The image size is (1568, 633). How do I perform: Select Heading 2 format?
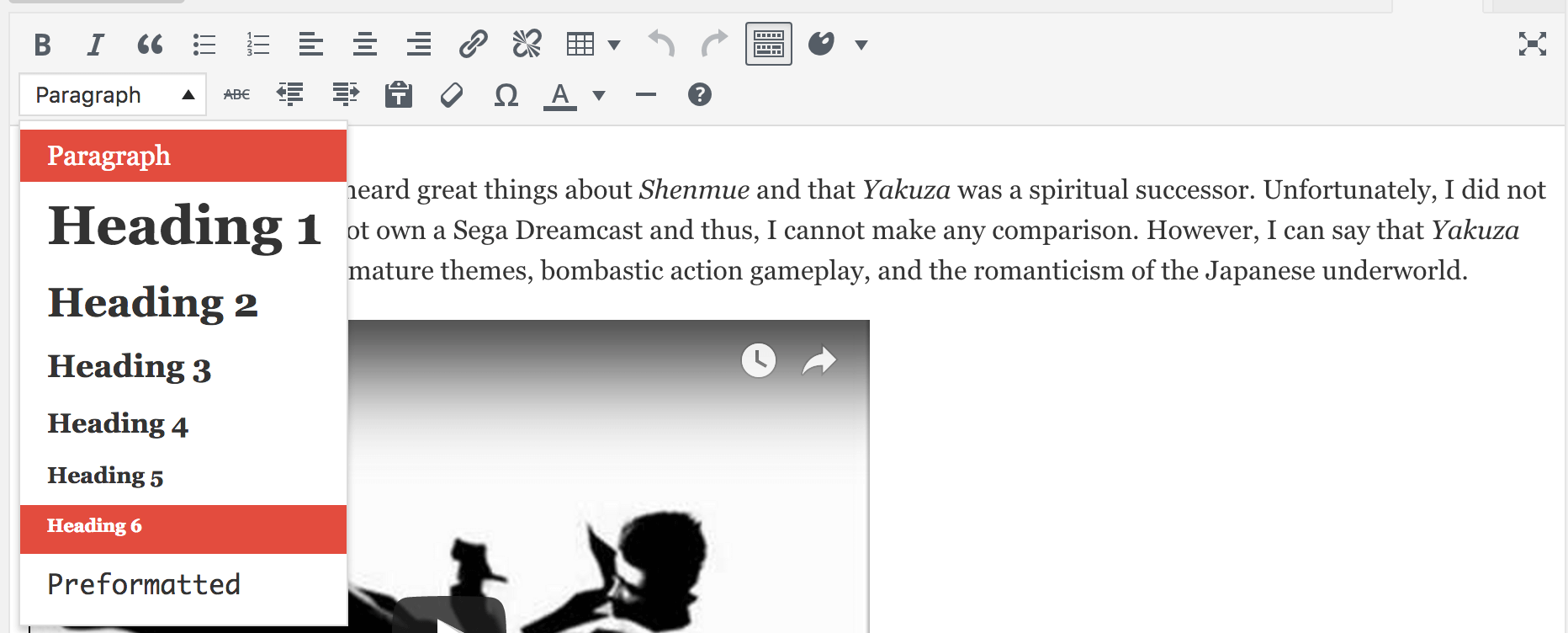pyautogui.click(x=183, y=302)
